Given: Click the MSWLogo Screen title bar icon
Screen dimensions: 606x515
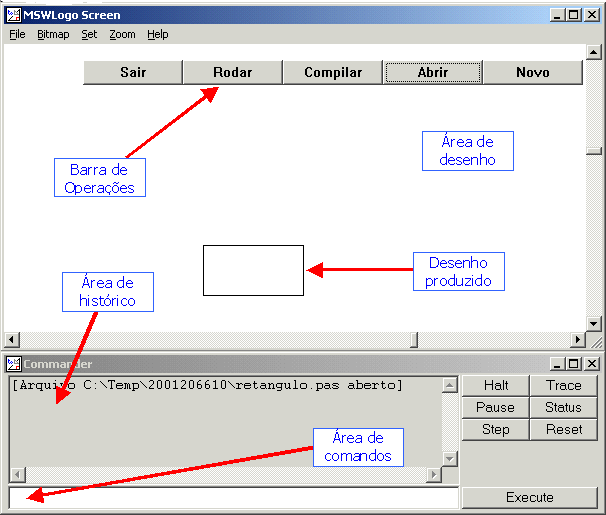Looking at the screenshot, I should point(14,15).
